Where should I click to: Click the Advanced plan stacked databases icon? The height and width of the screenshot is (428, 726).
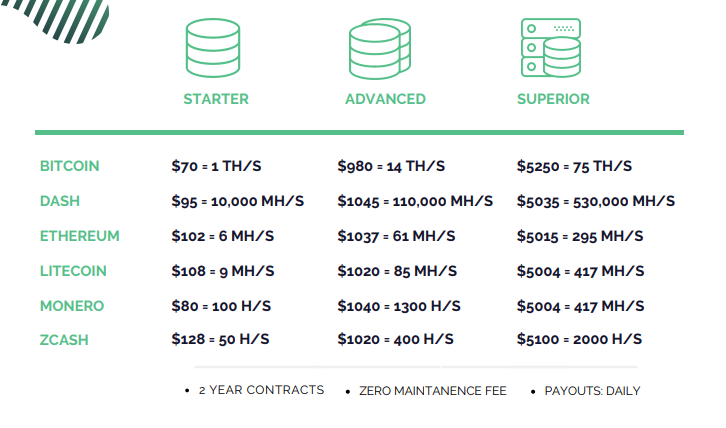pyautogui.click(x=379, y=50)
